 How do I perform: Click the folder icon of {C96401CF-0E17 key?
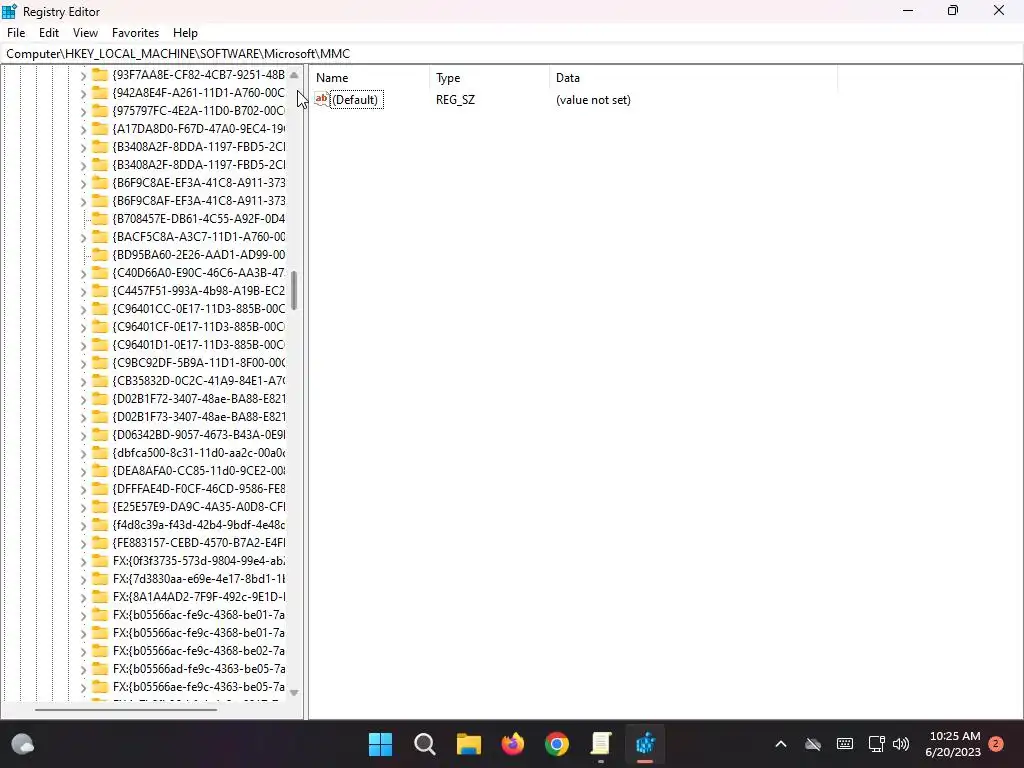99,327
